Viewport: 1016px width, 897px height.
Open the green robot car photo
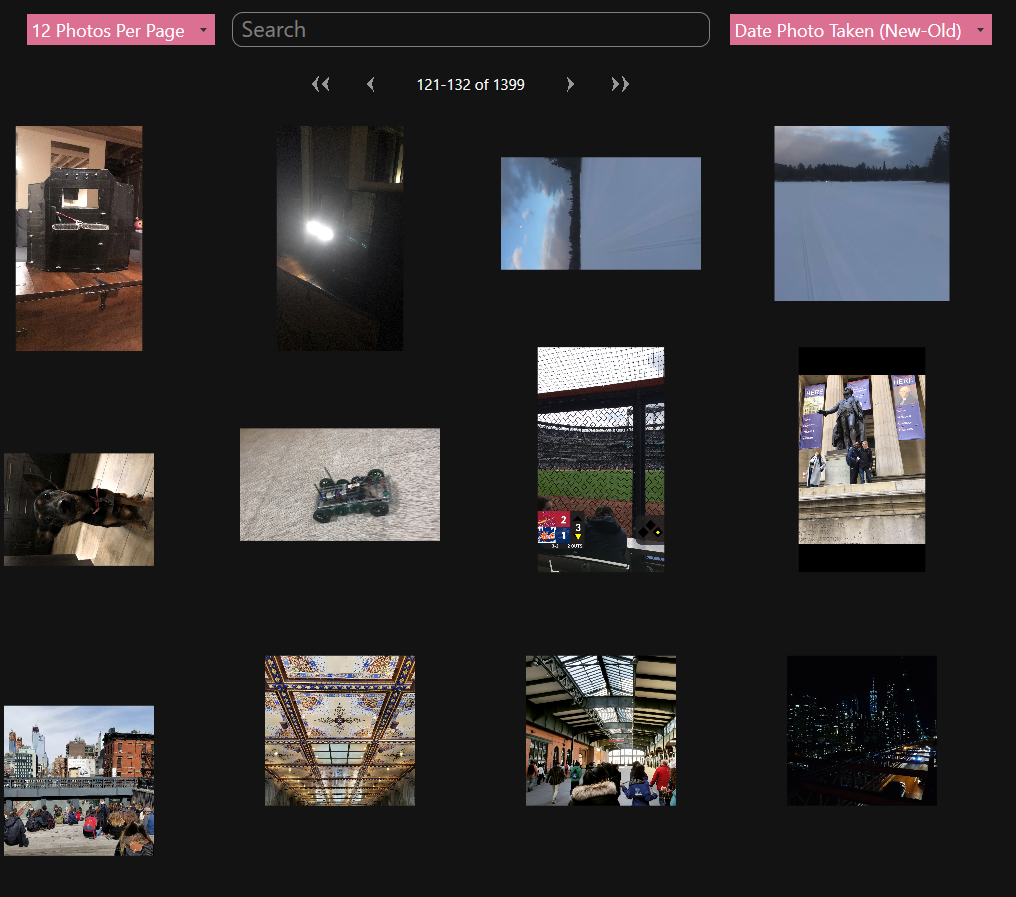coord(340,484)
